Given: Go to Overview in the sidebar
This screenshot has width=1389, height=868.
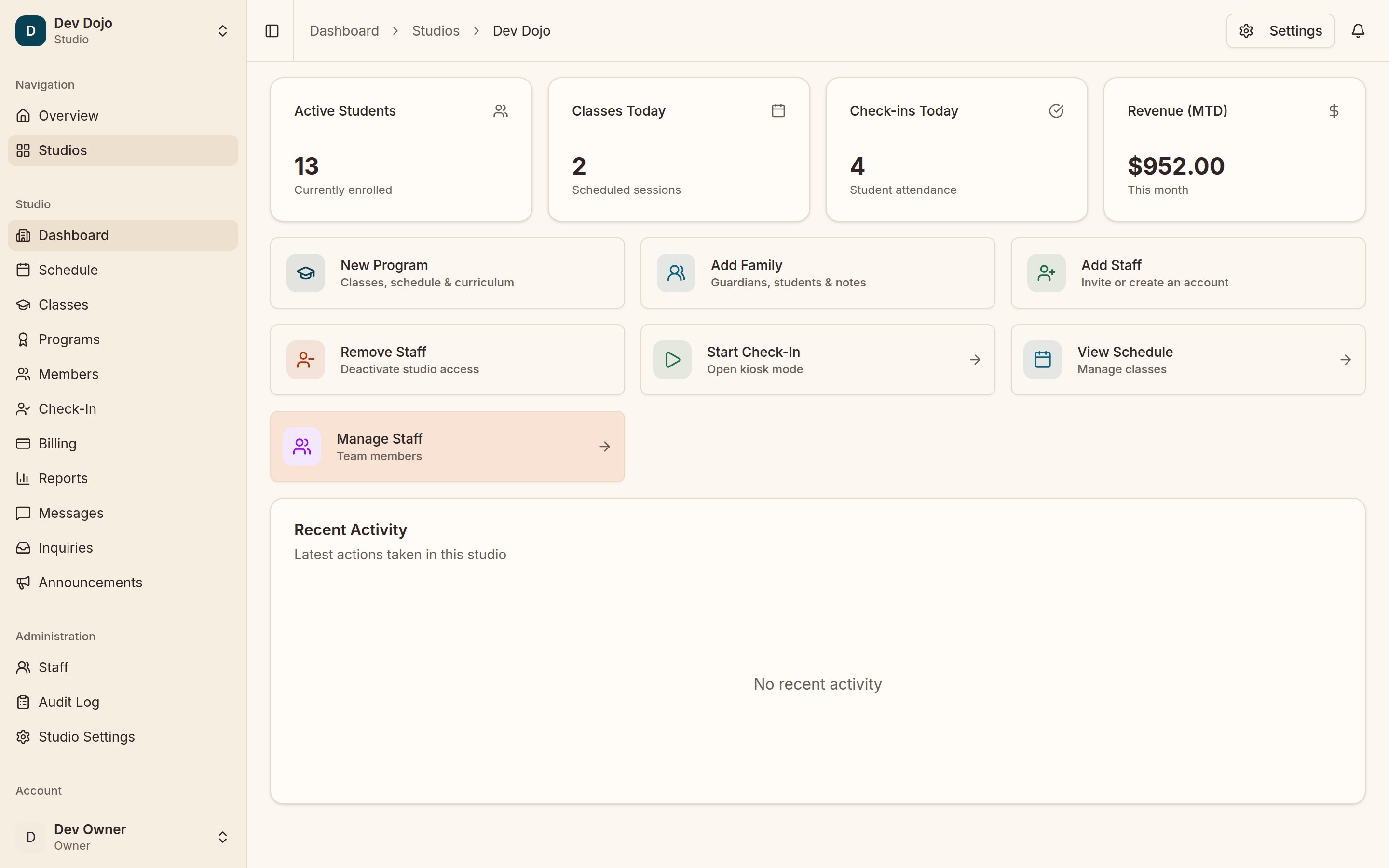Looking at the screenshot, I should [123, 116].
